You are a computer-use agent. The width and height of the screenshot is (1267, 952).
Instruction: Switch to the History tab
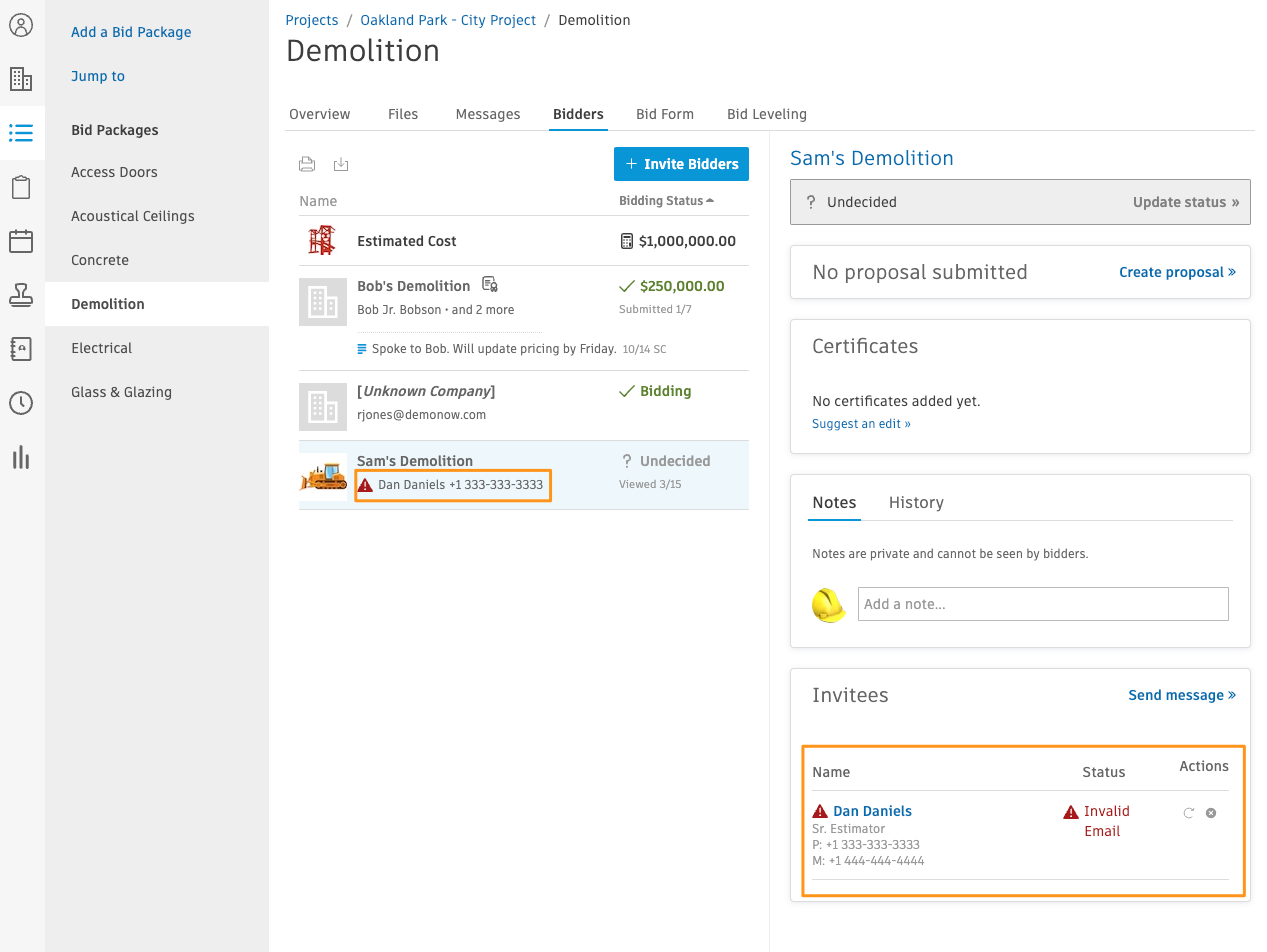[x=916, y=503]
